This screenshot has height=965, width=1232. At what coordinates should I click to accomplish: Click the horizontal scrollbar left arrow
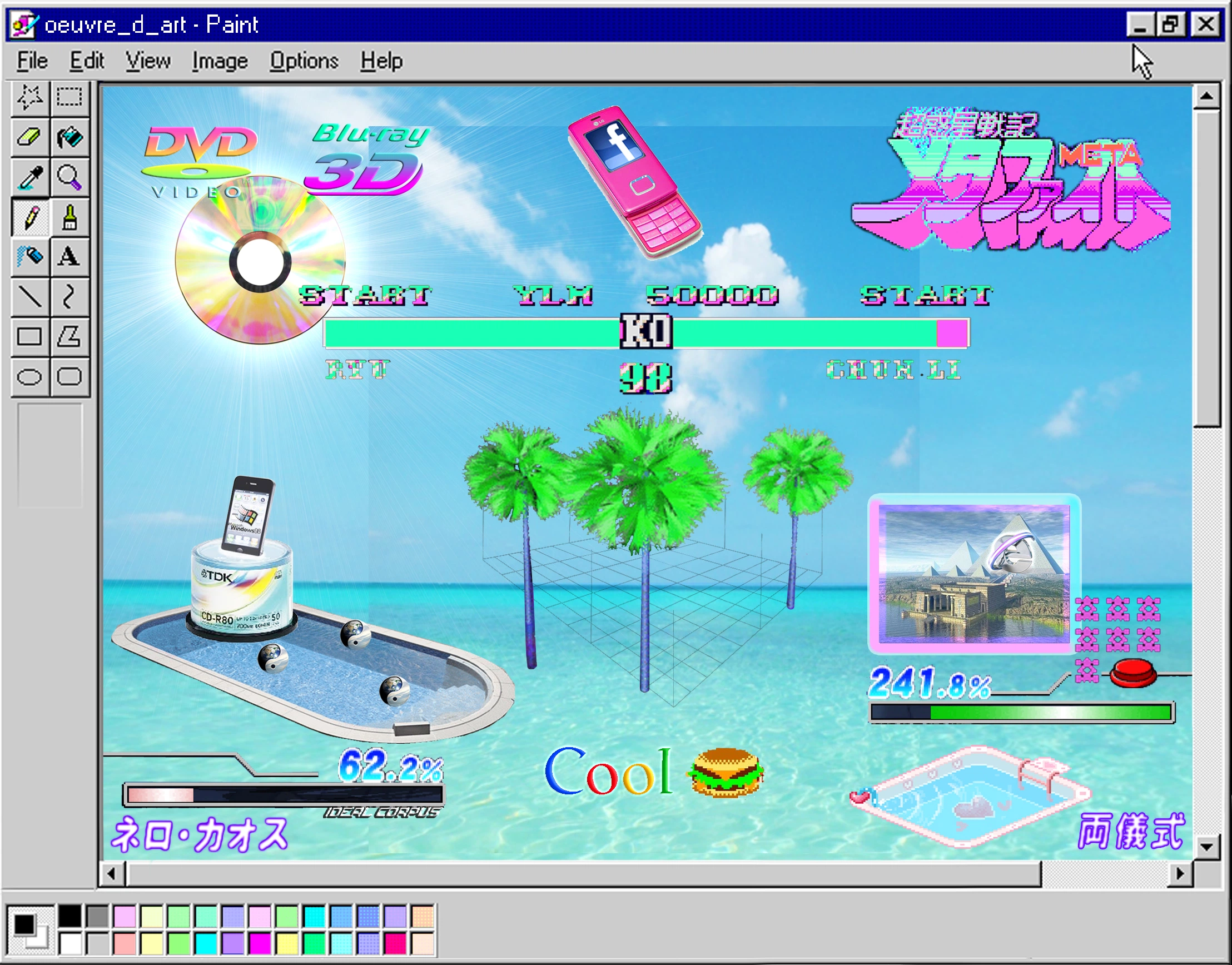click(x=111, y=874)
